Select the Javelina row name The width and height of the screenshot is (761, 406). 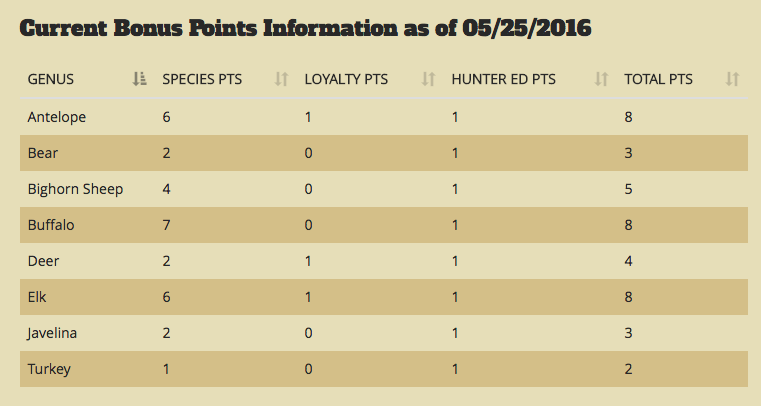[52, 333]
